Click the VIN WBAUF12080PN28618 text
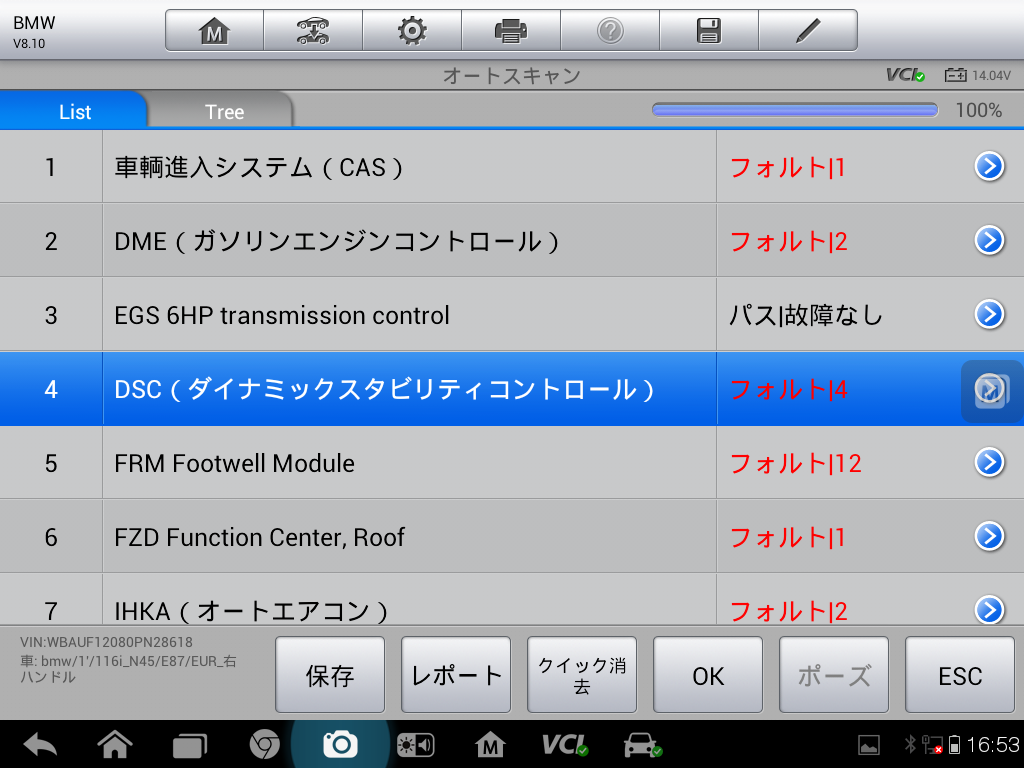Image resolution: width=1024 pixels, height=768 pixels. tap(106, 642)
